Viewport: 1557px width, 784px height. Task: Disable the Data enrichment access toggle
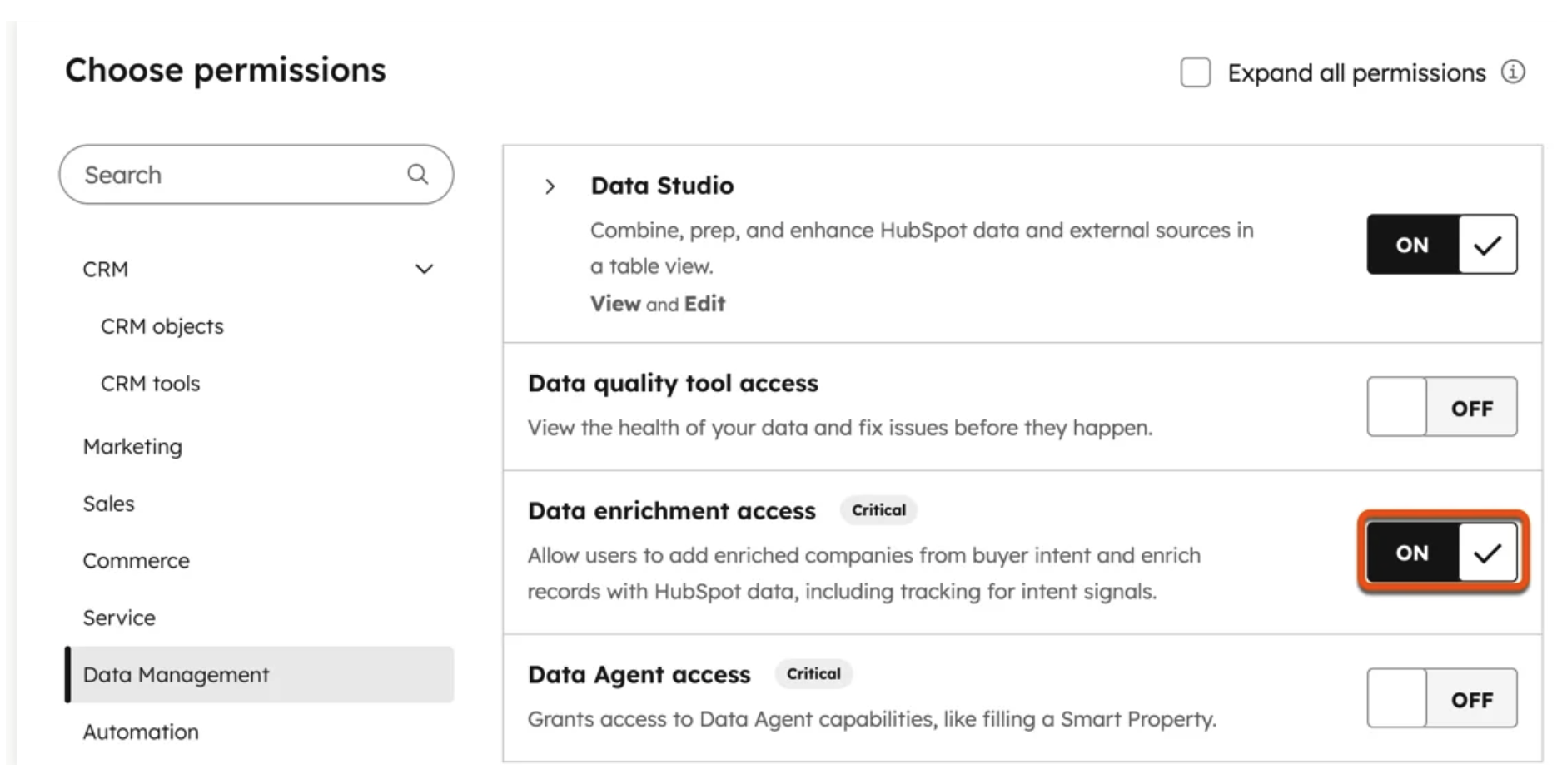[x=1441, y=553]
